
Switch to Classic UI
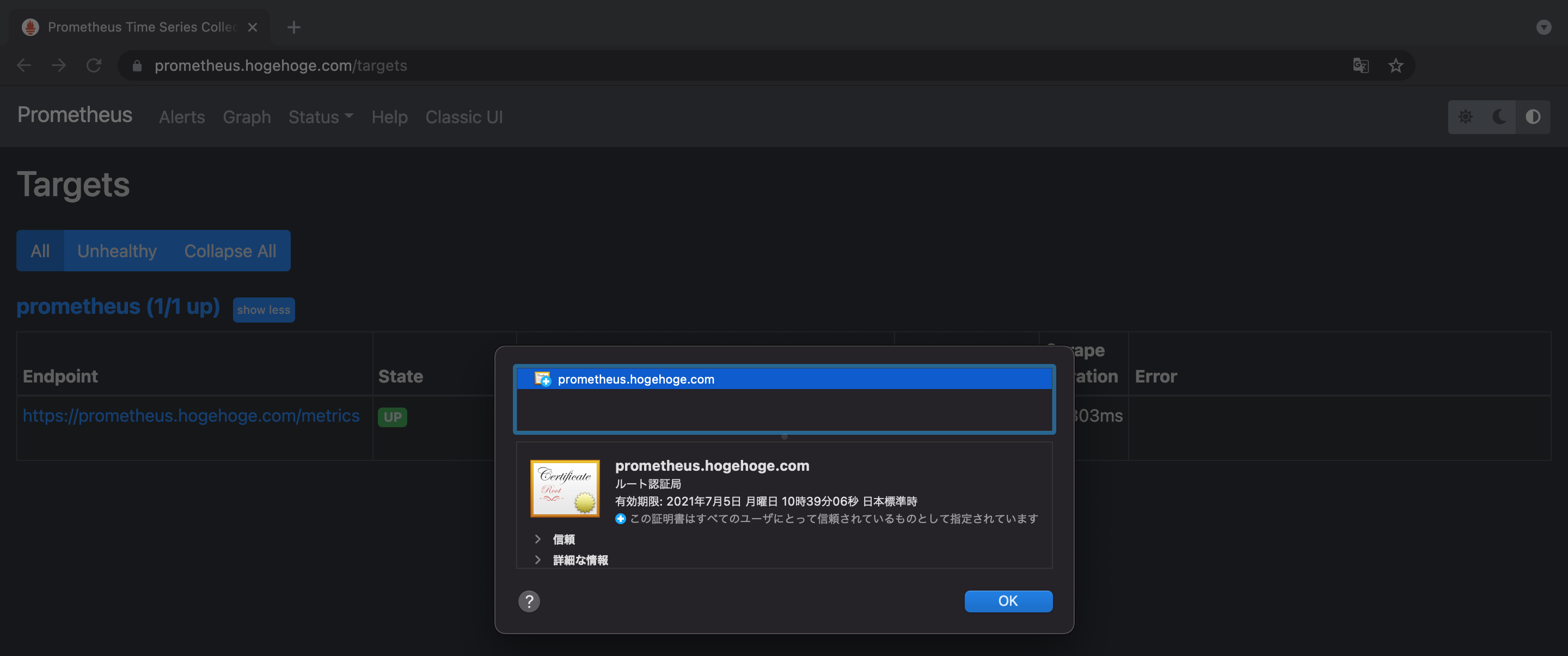[x=464, y=117]
